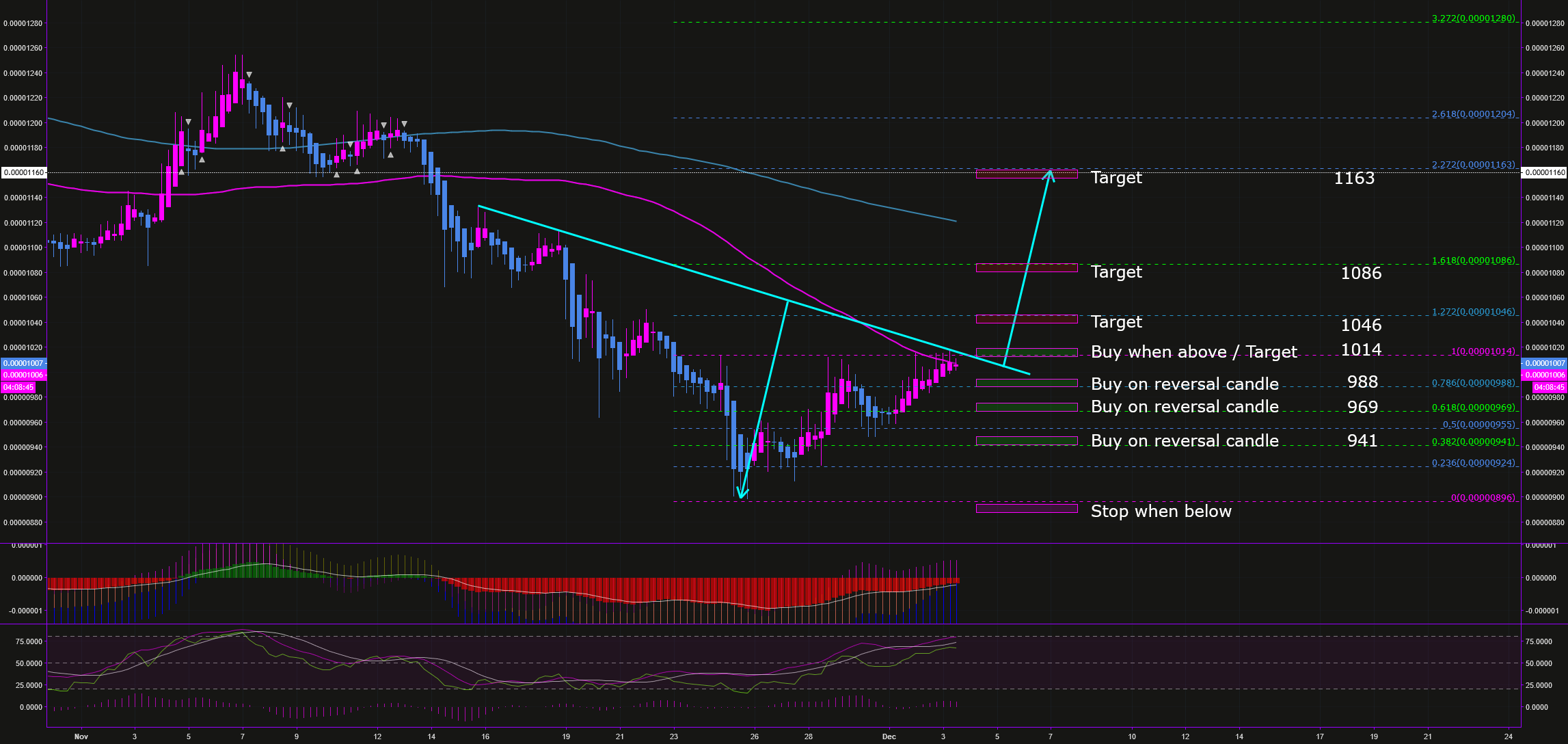Select the "Target" label next to 1163
This screenshot has height=744, width=1568.
tap(1116, 178)
